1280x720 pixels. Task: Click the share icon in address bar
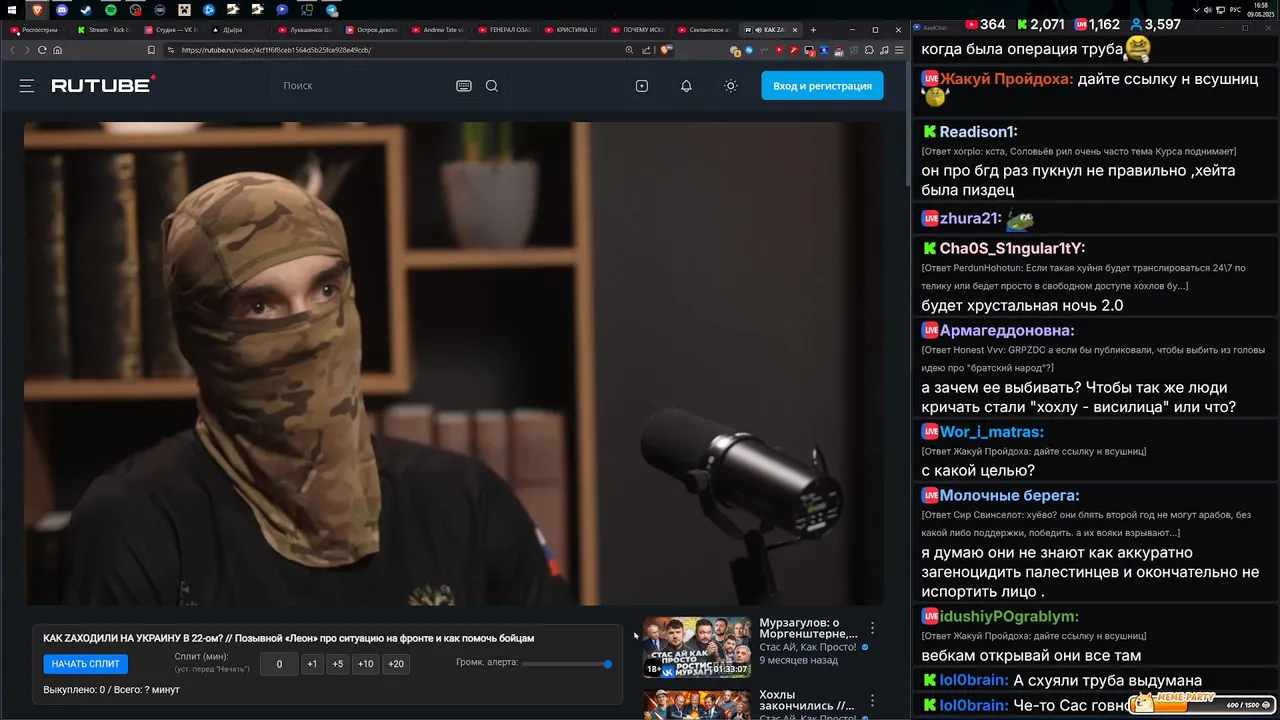point(647,50)
